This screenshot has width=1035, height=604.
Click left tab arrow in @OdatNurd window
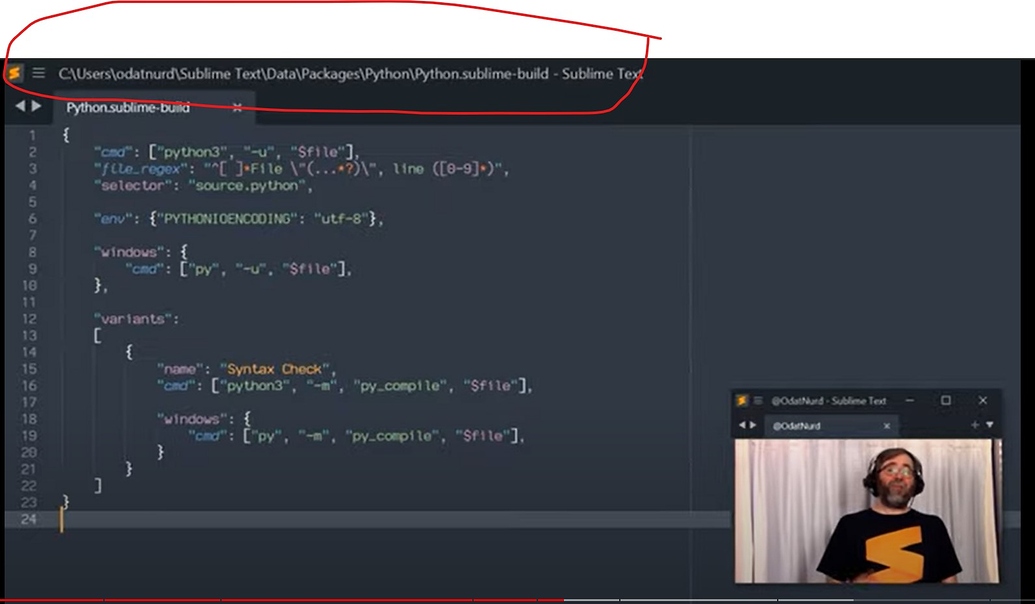tap(741, 425)
